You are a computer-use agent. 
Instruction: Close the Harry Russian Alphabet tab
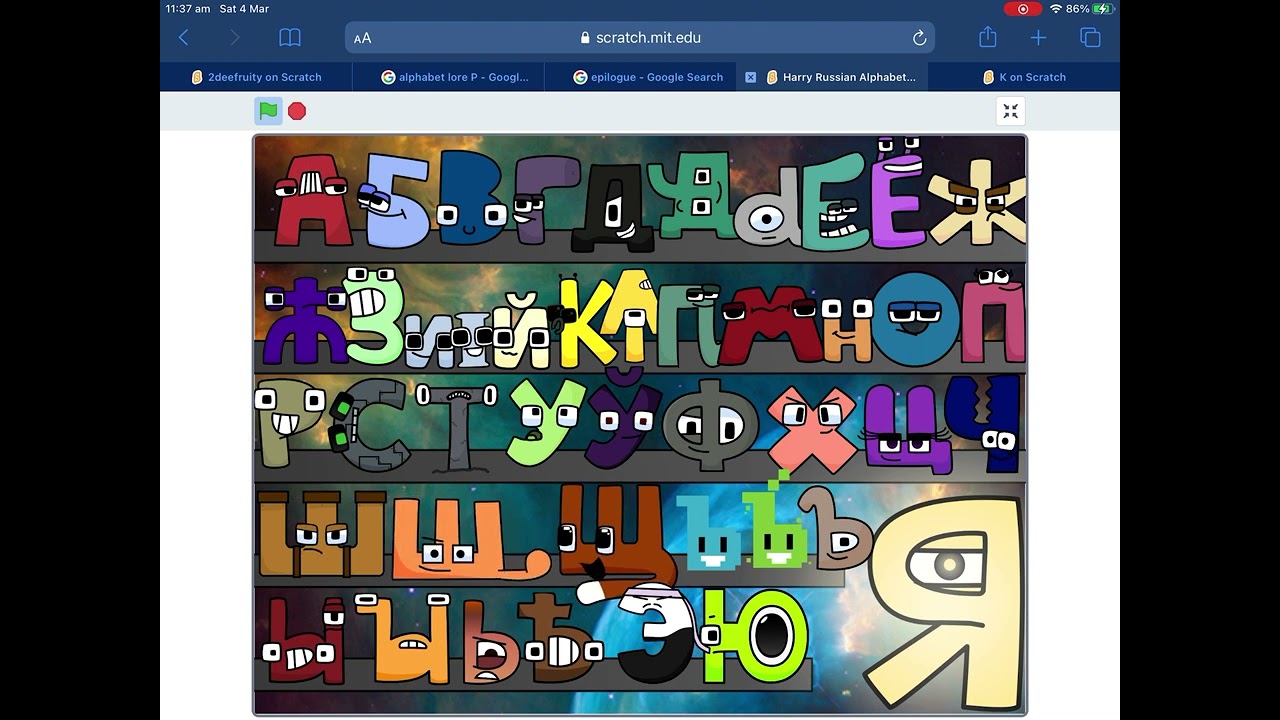(x=750, y=77)
